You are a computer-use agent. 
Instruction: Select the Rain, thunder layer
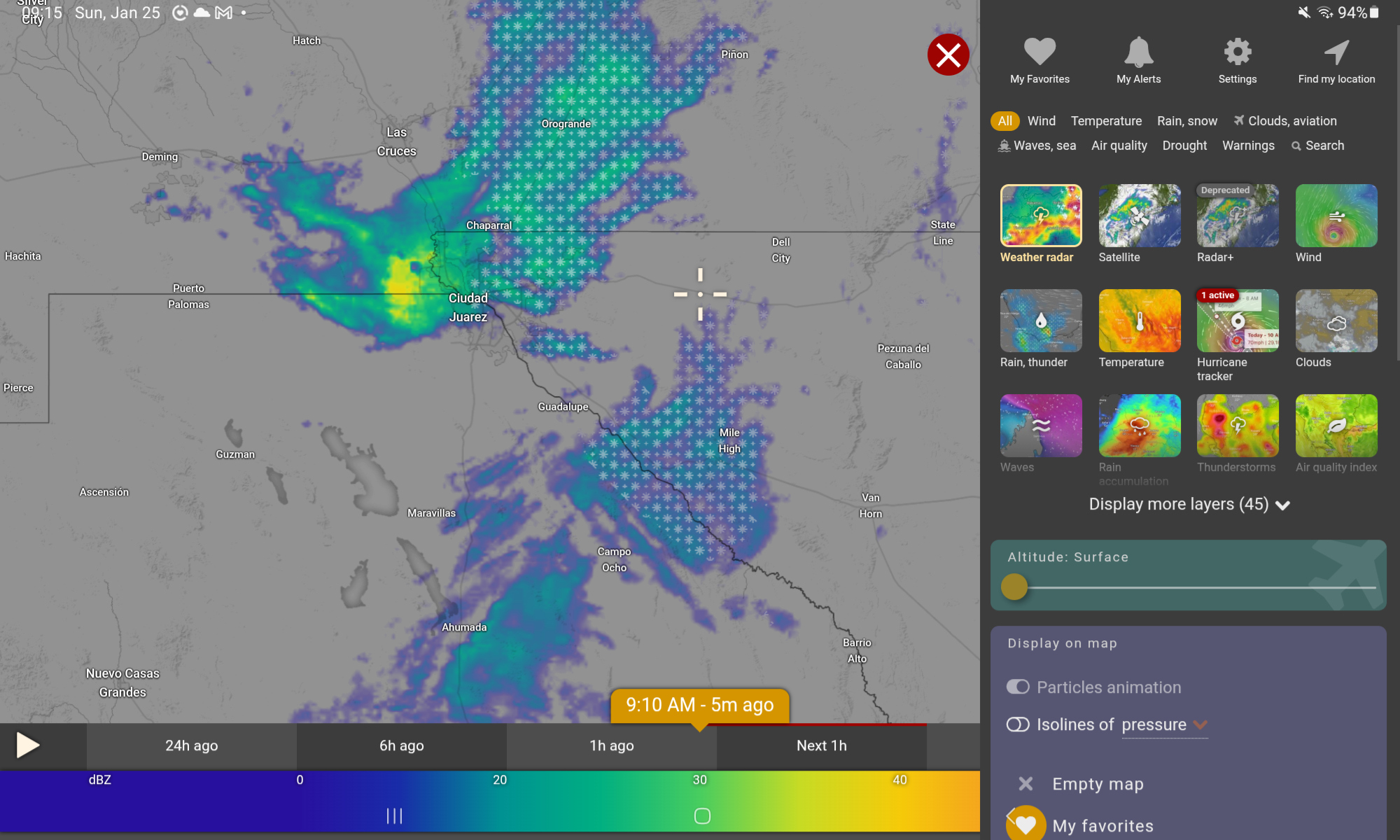(1040, 321)
